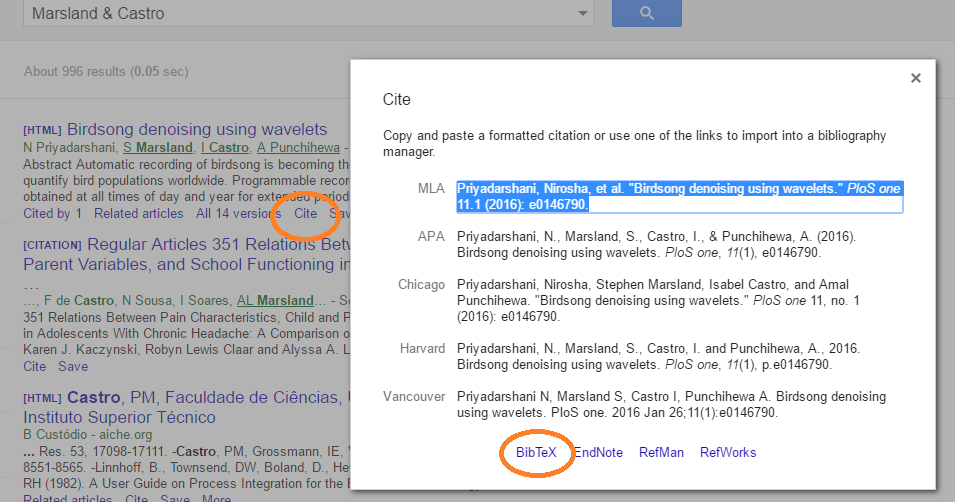
Task: Open Birdsong denoising using wavelets result
Action: point(197,129)
